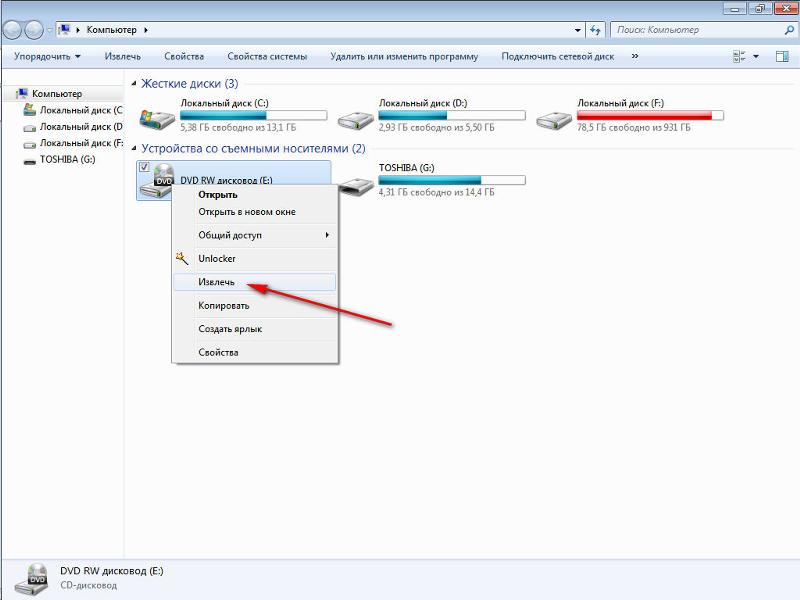Click the text 2,93 ГБ свободно из 5,50 ГБ
800x600 pixels.
pos(436,128)
